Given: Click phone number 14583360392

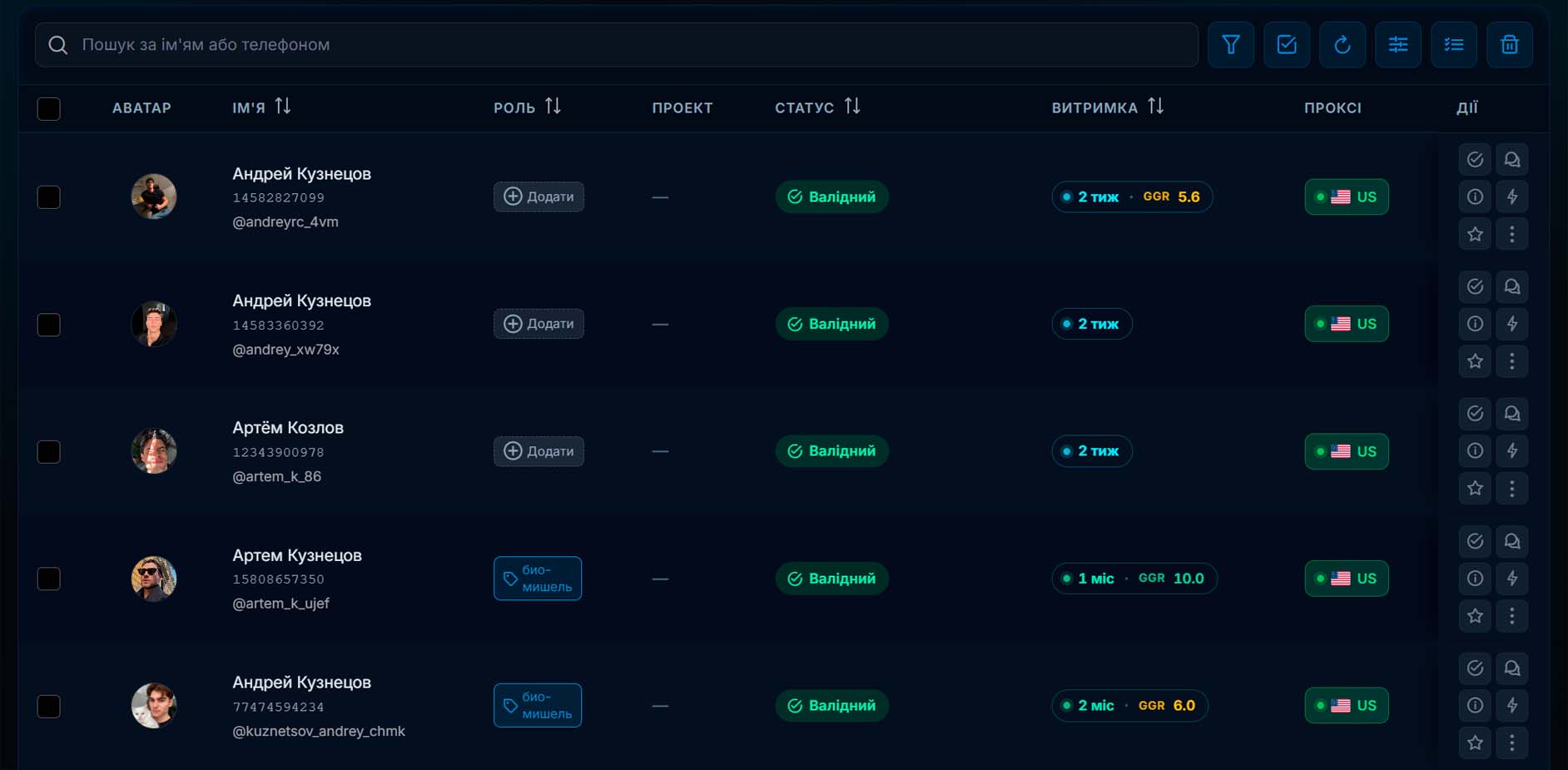Looking at the screenshot, I should [x=278, y=325].
